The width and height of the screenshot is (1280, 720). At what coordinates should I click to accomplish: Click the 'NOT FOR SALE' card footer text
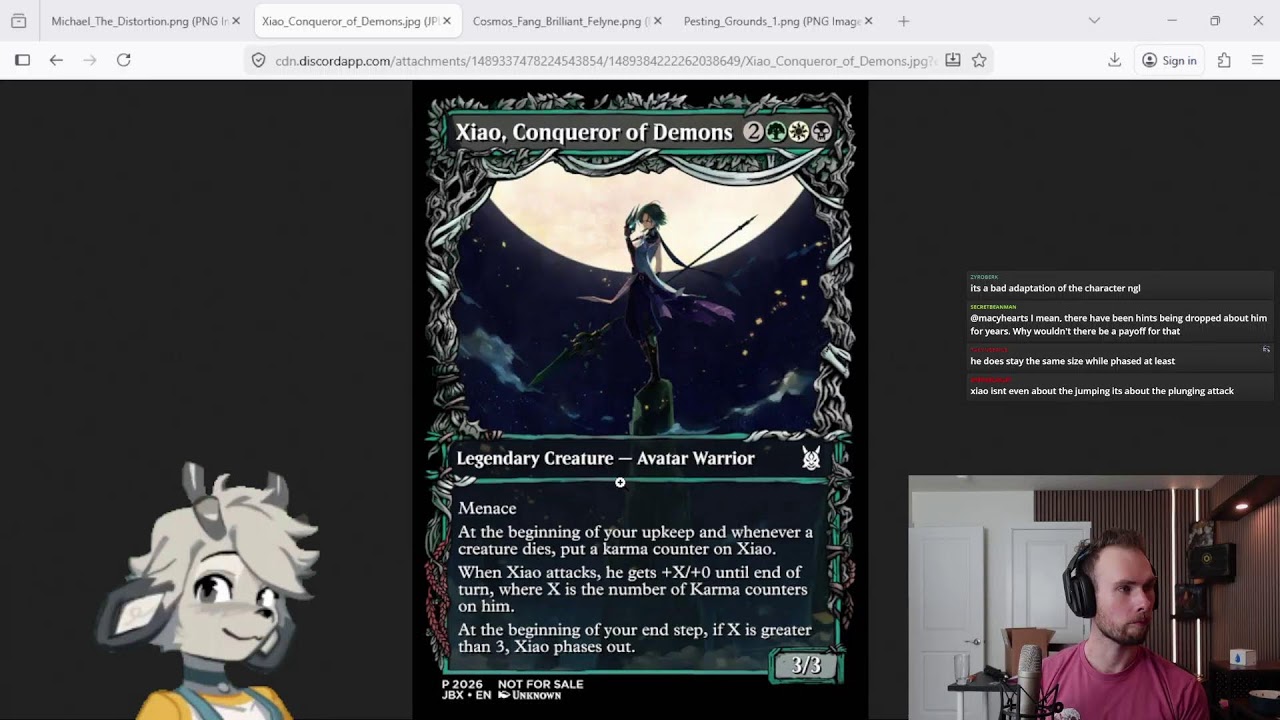click(540, 684)
